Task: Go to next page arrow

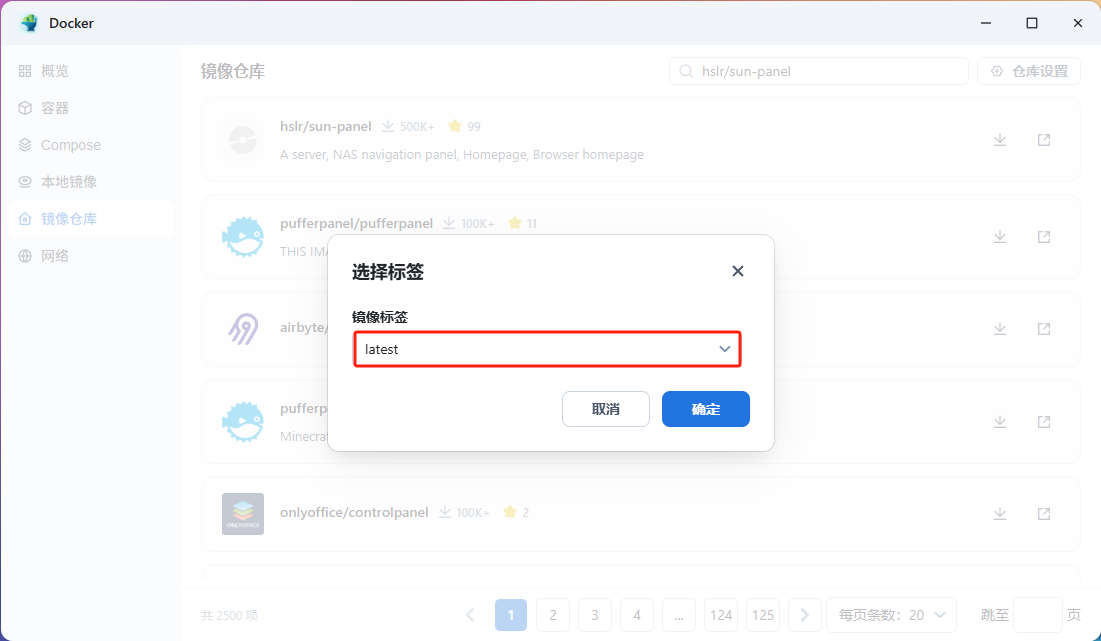Action: (x=805, y=615)
